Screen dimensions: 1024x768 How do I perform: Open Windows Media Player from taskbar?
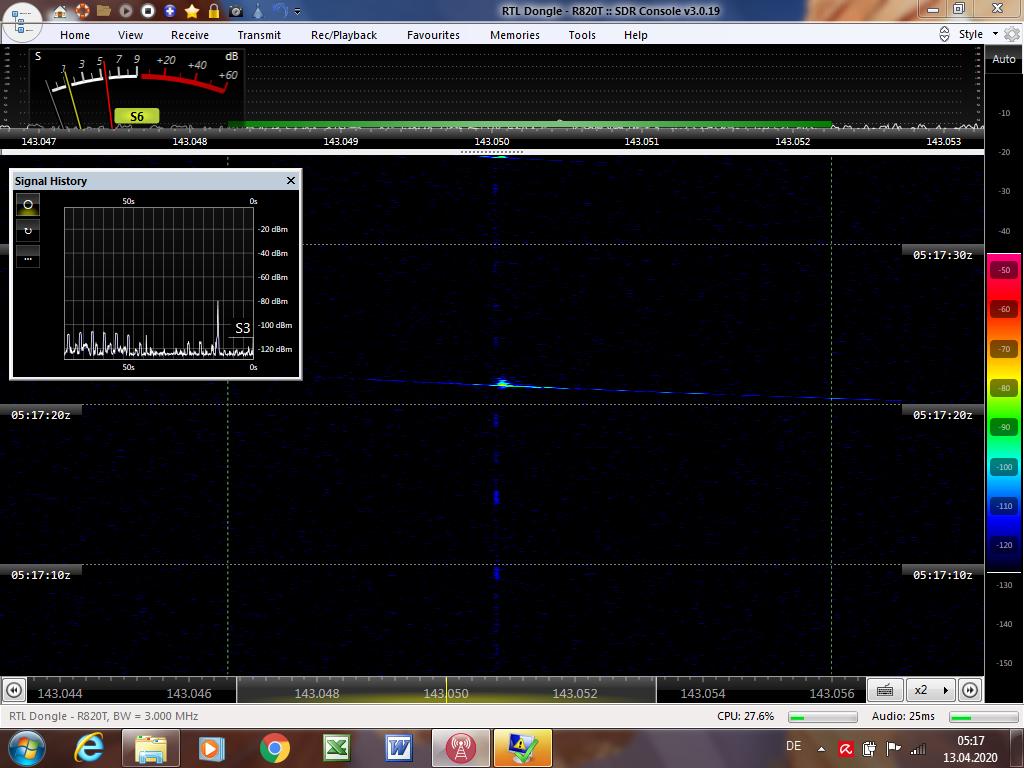(212, 748)
